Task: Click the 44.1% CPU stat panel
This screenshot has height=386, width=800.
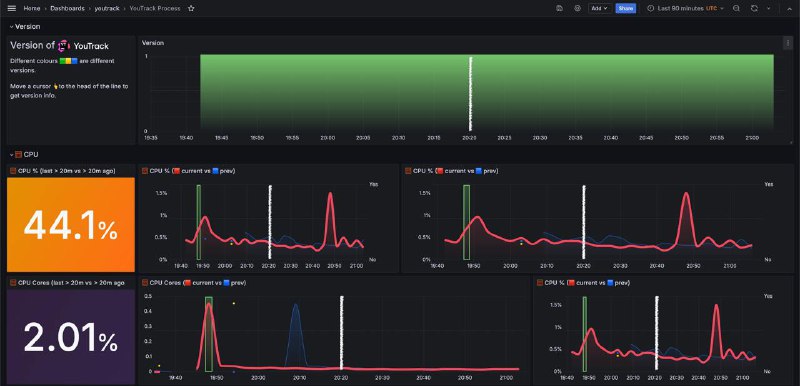Action: tap(71, 224)
